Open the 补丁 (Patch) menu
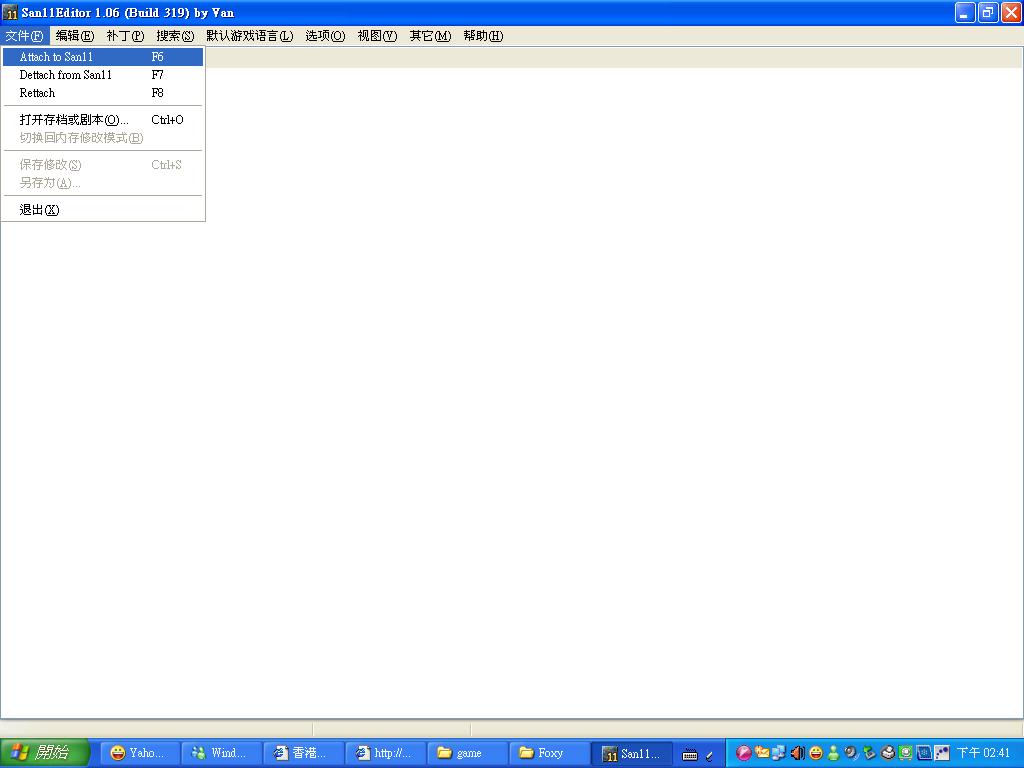Image resolution: width=1024 pixels, height=768 pixels. [x=125, y=36]
